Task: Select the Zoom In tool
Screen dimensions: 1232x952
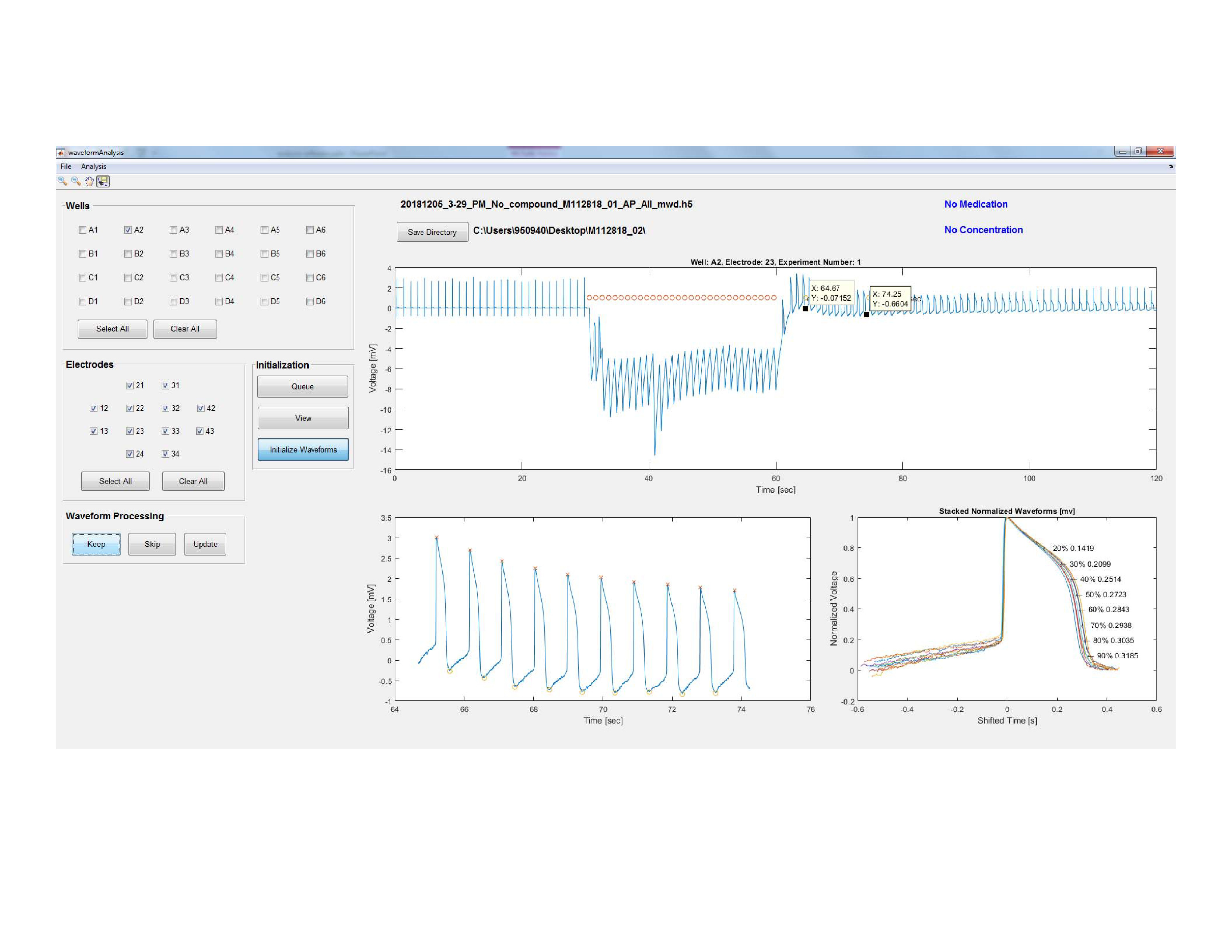Action: [x=62, y=181]
